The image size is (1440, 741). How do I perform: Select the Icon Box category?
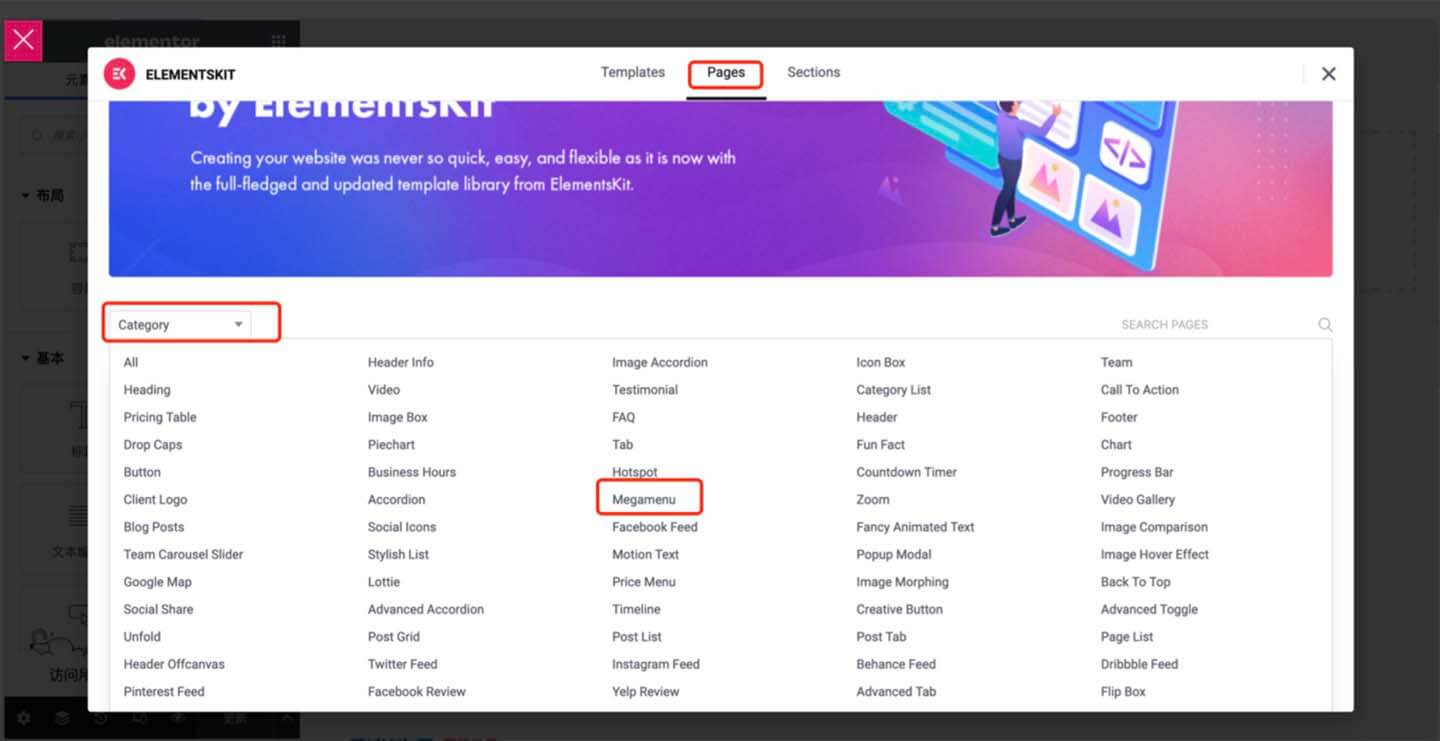click(x=881, y=362)
